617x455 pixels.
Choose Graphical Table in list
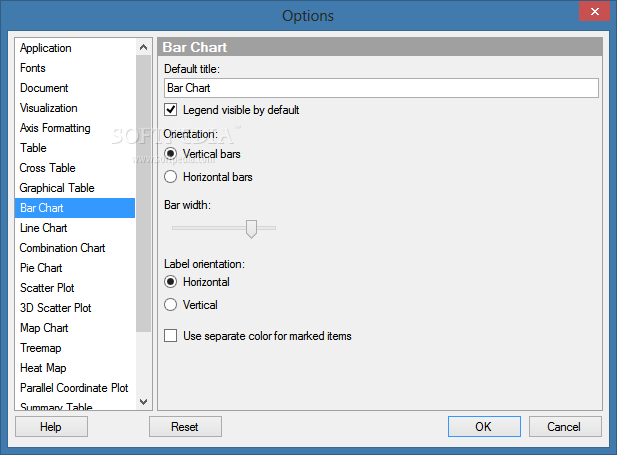(x=75, y=188)
